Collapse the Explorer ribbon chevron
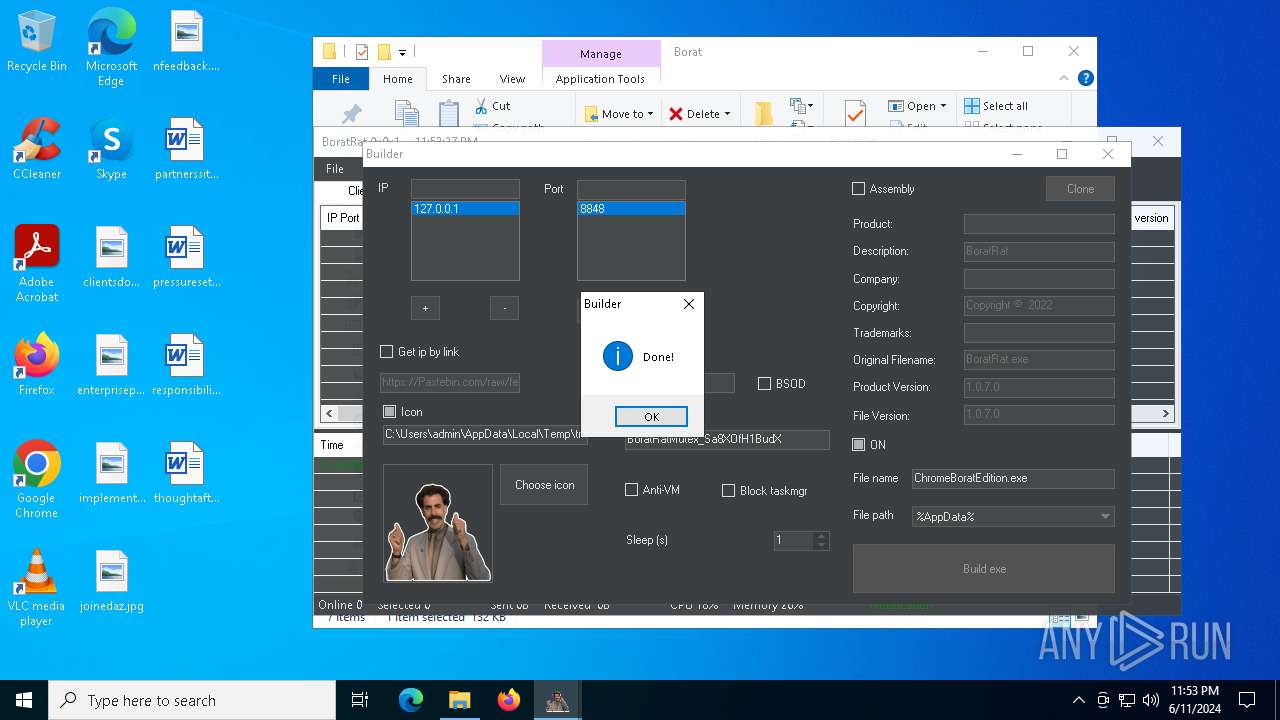1280x720 pixels. (x=1064, y=78)
